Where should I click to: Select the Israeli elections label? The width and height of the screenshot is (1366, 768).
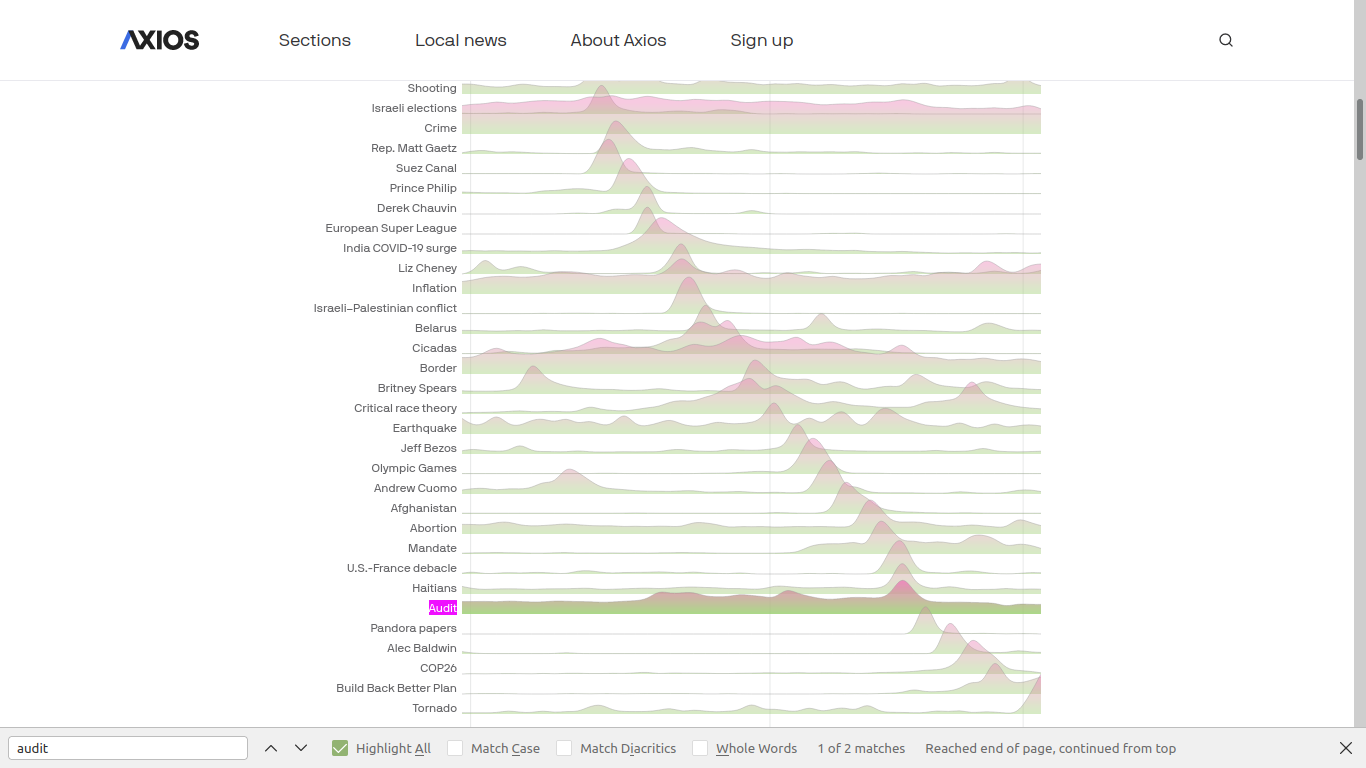[414, 108]
